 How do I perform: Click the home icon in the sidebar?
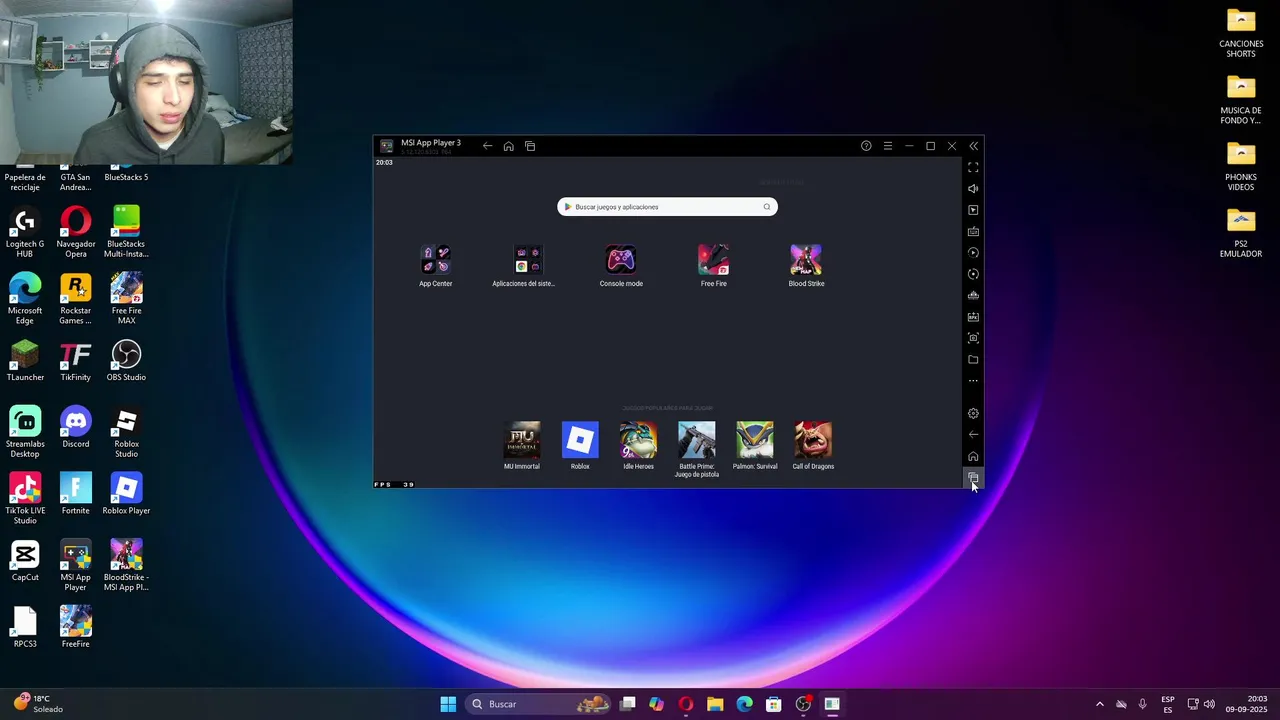pyautogui.click(x=973, y=457)
